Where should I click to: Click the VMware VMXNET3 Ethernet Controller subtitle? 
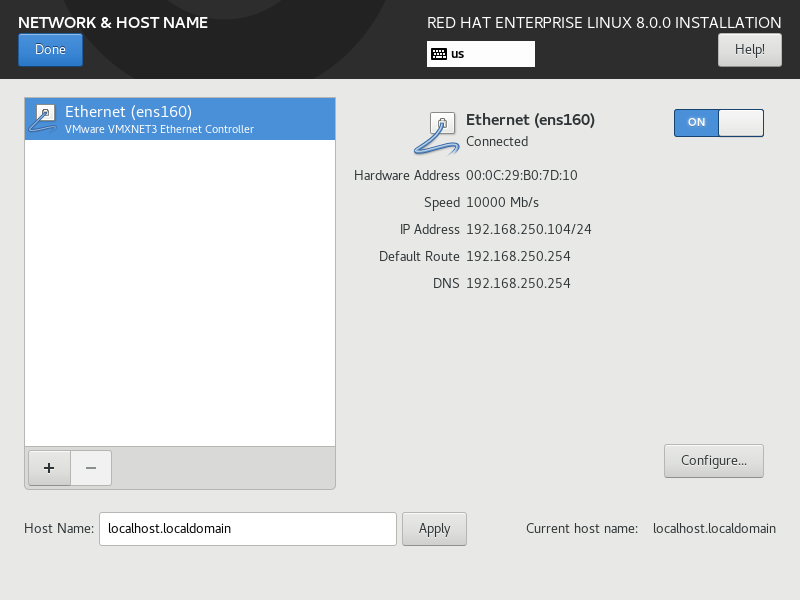click(159, 130)
